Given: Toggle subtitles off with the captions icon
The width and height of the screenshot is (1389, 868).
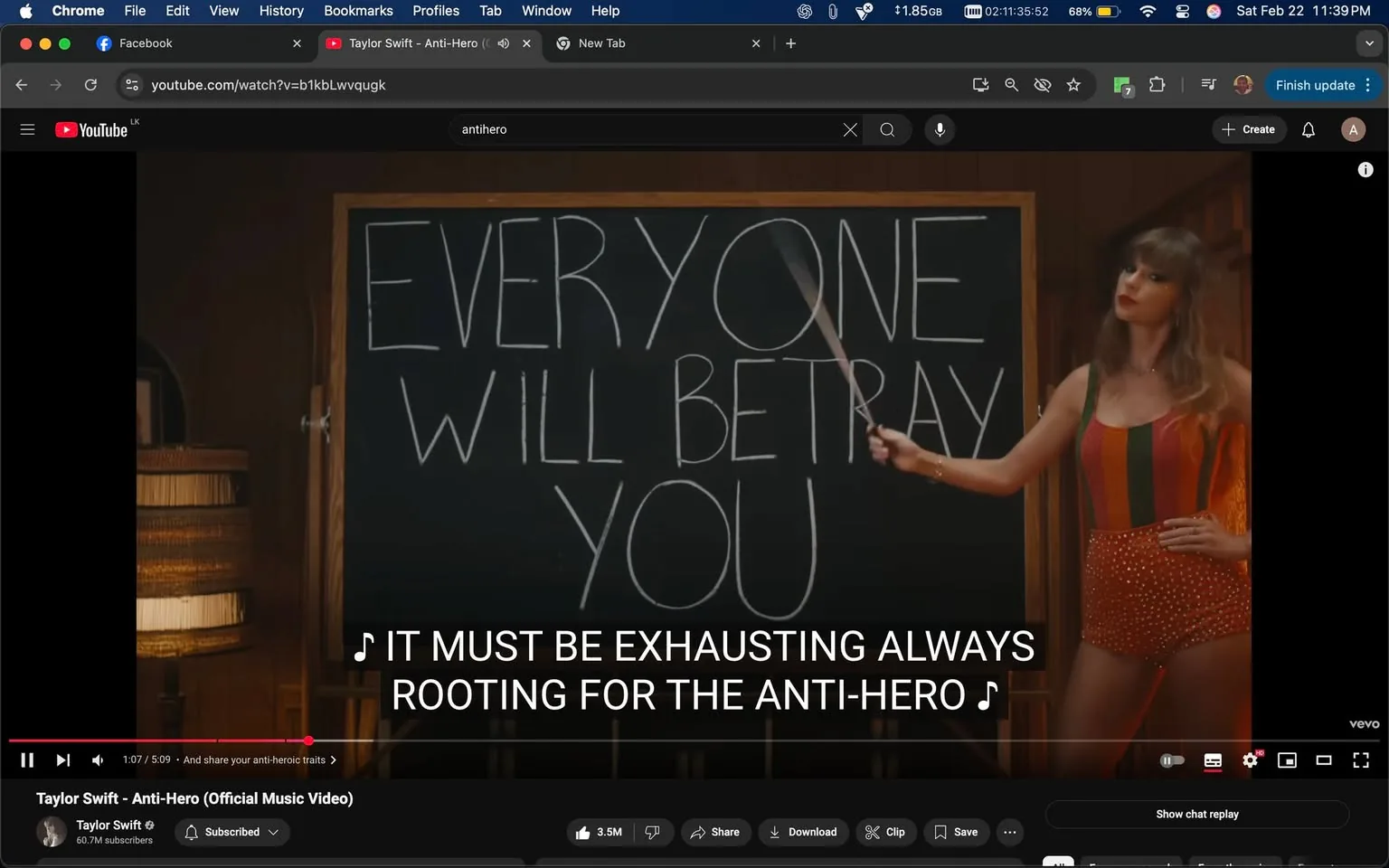Looking at the screenshot, I should [1213, 759].
